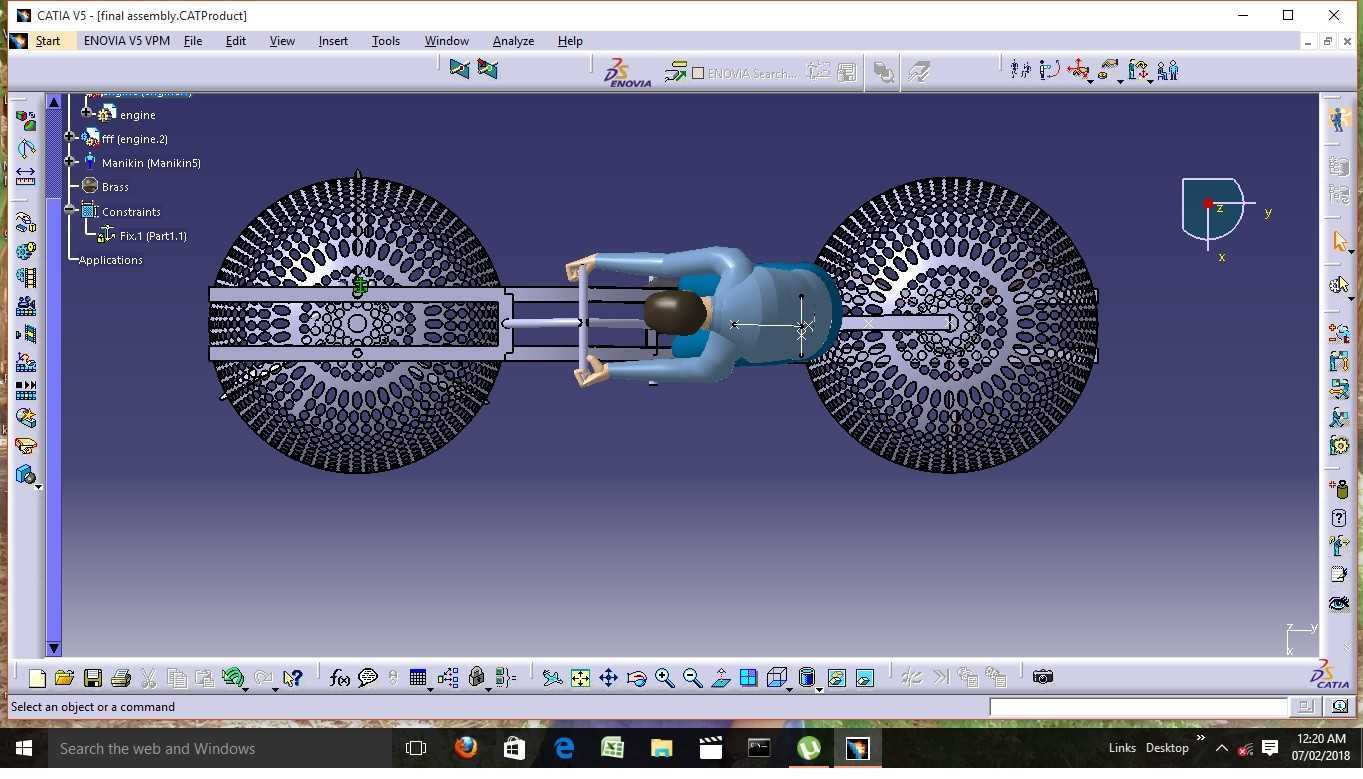Click the Zoom Out magnifier icon
The height and width of the screenshot is (779, 1363).
click(692, 678)
